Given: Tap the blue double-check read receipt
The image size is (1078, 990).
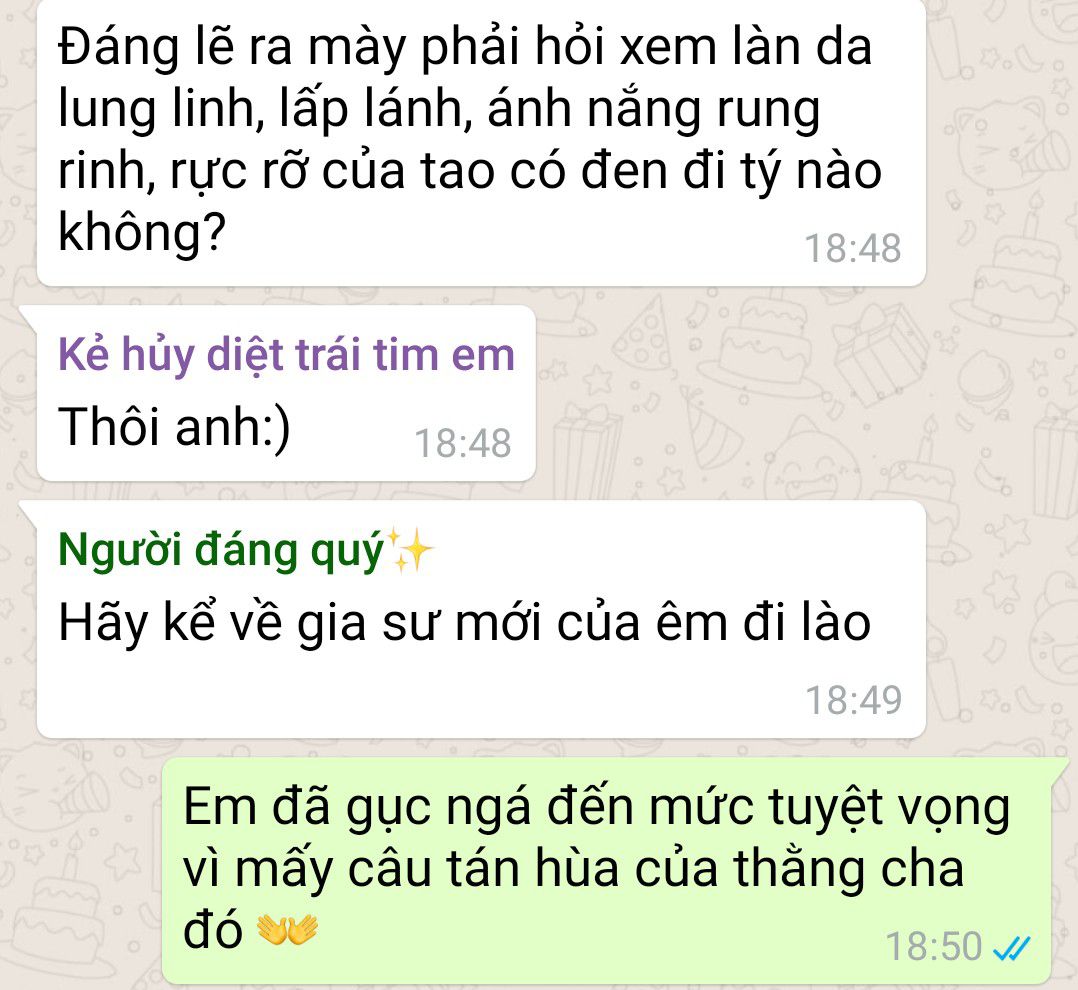Looking at the screenshot, I should [1012, 949].
